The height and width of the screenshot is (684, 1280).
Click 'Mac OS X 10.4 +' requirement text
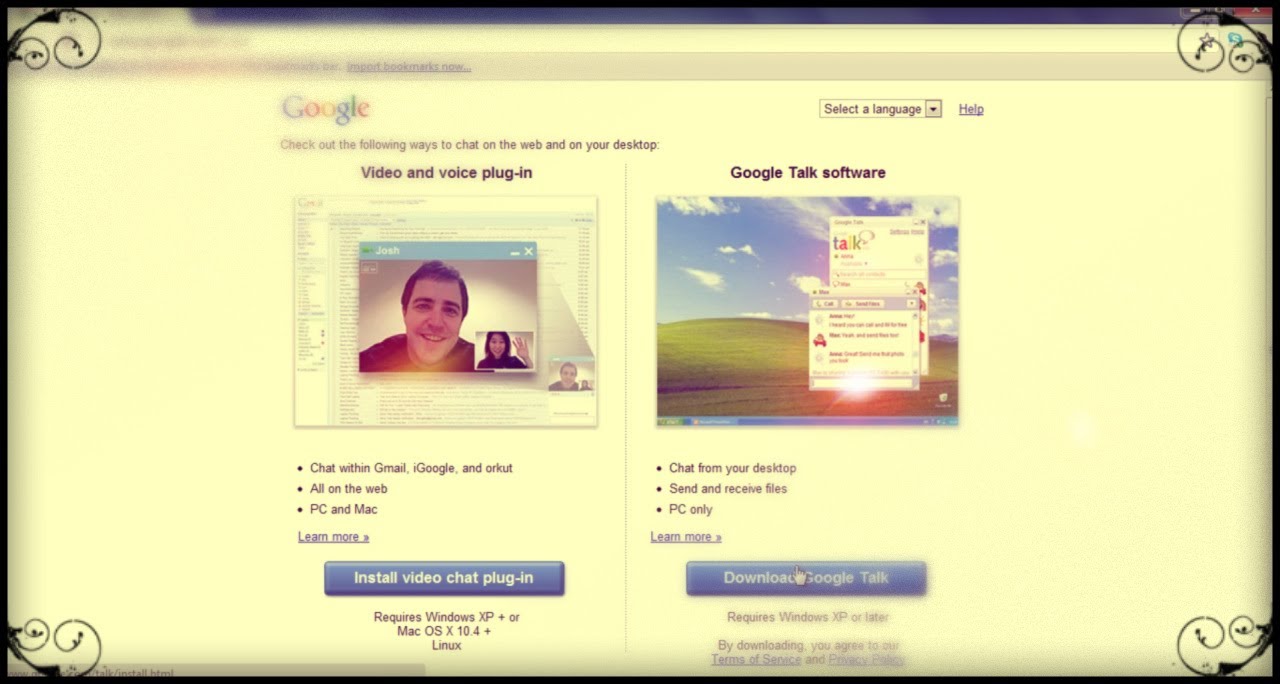pos(444,632)
